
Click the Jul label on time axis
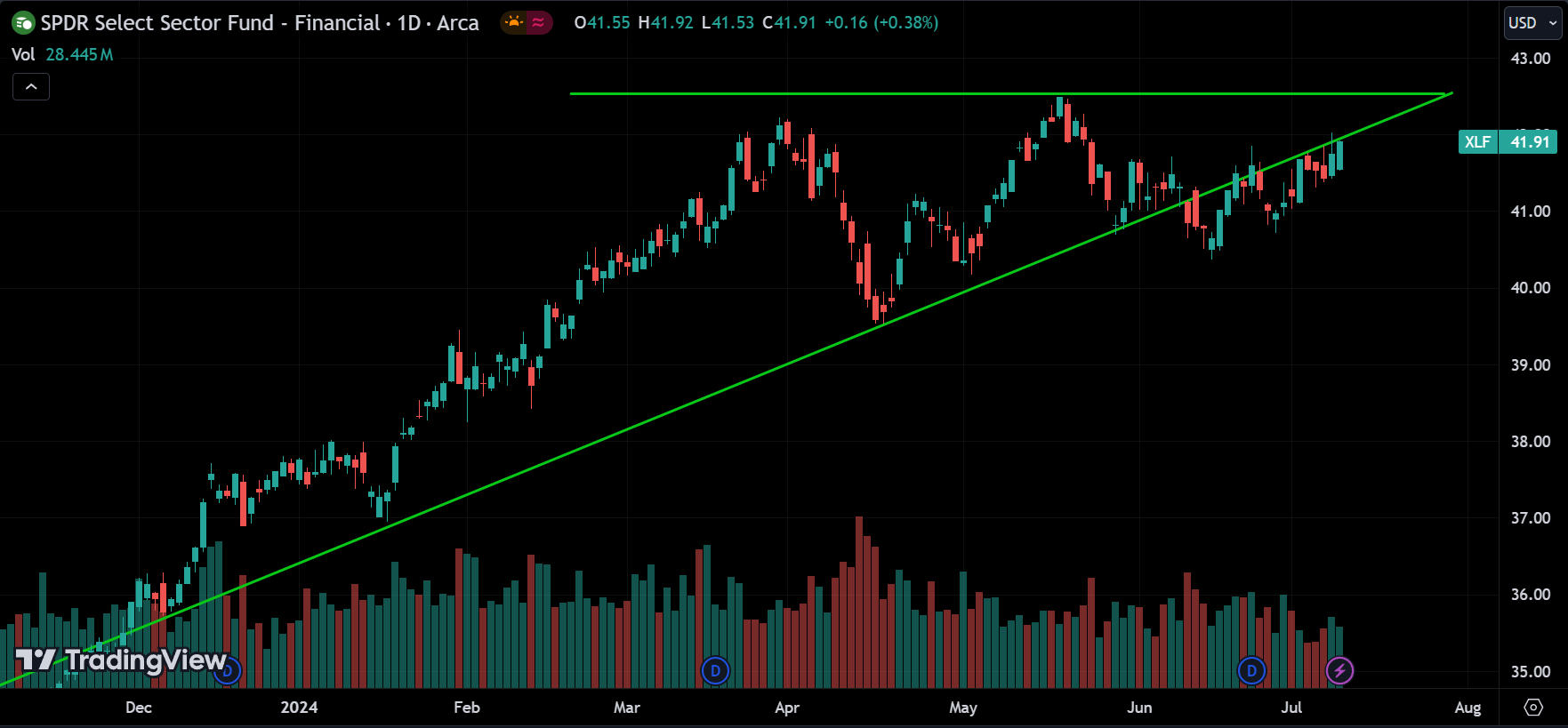point(1291,708)
